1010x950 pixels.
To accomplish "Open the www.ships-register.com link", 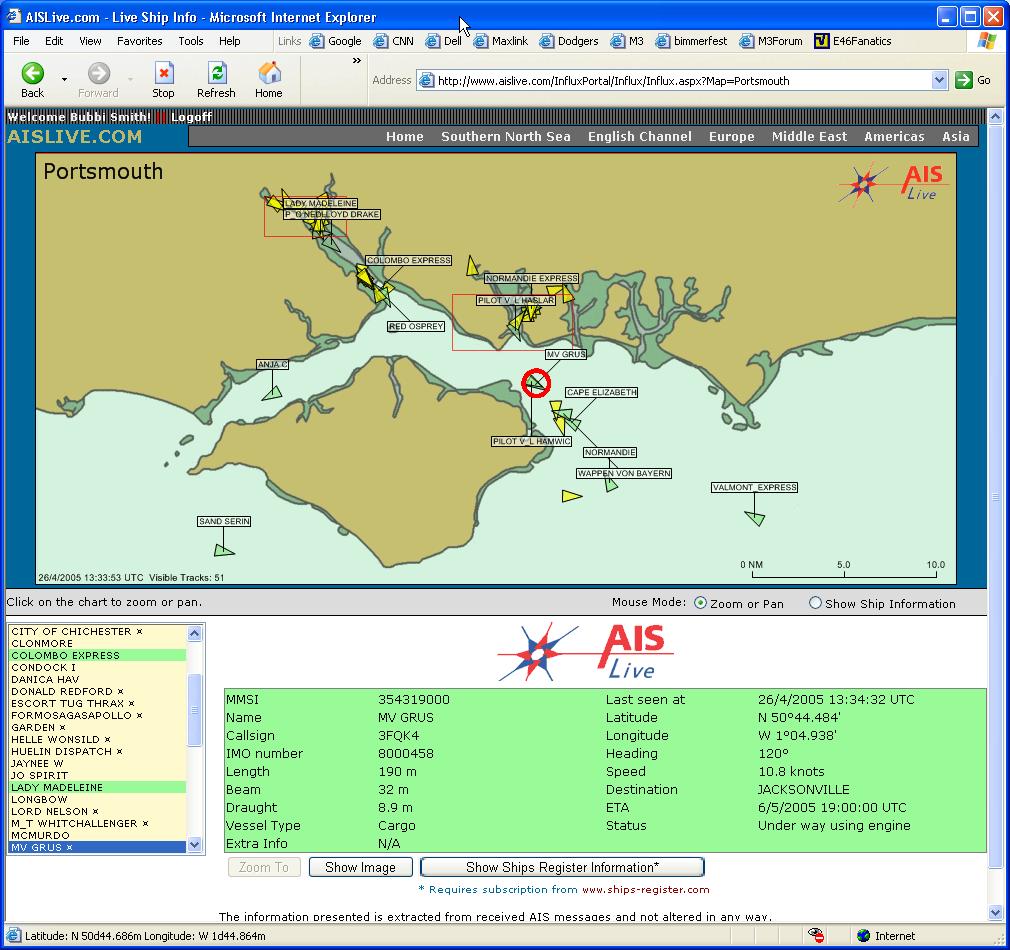I will pyautogui.click(x=645, y=889).
